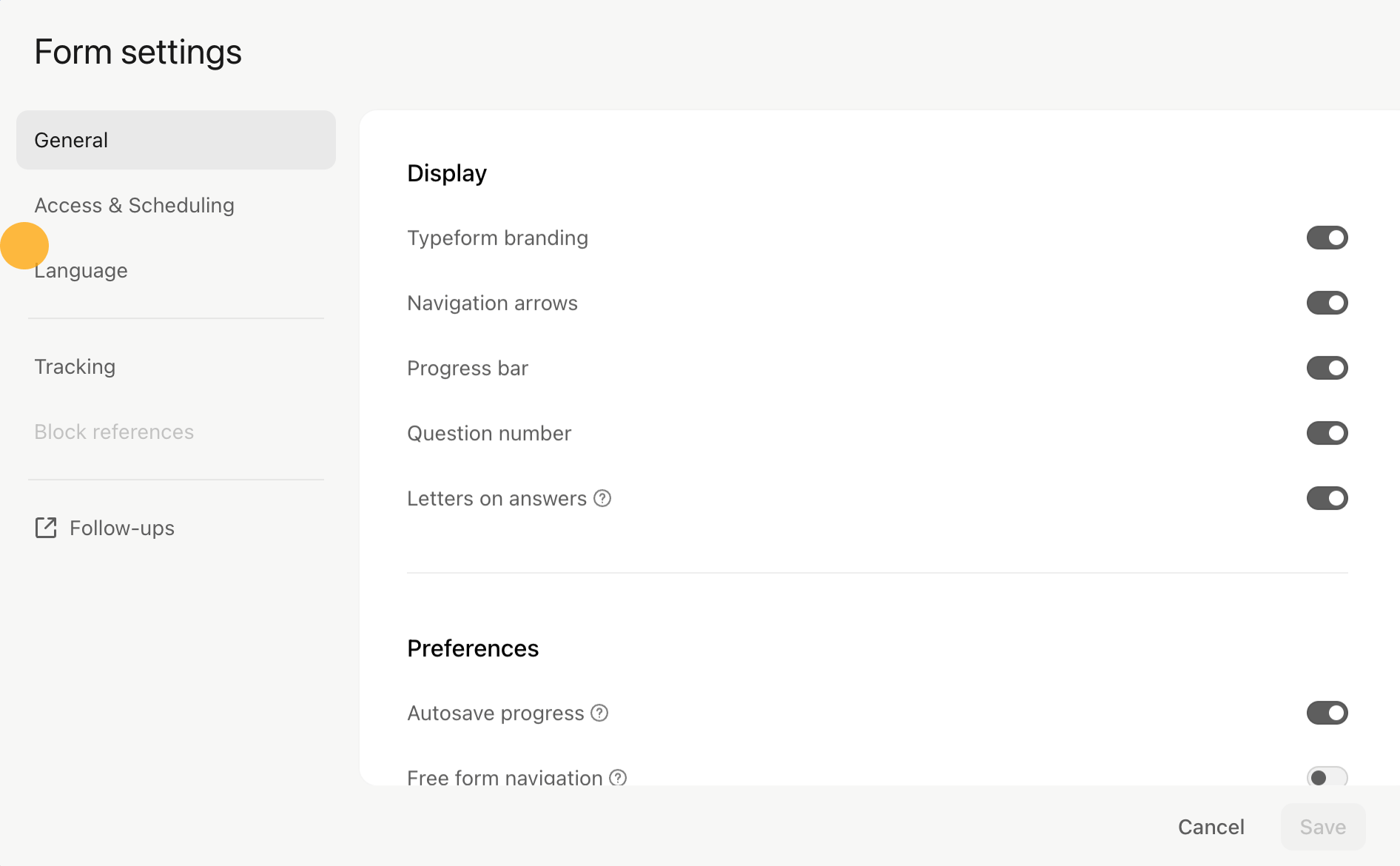Save the form settings
This screenshot has width=1400, height=866.
pos(1322,827)
